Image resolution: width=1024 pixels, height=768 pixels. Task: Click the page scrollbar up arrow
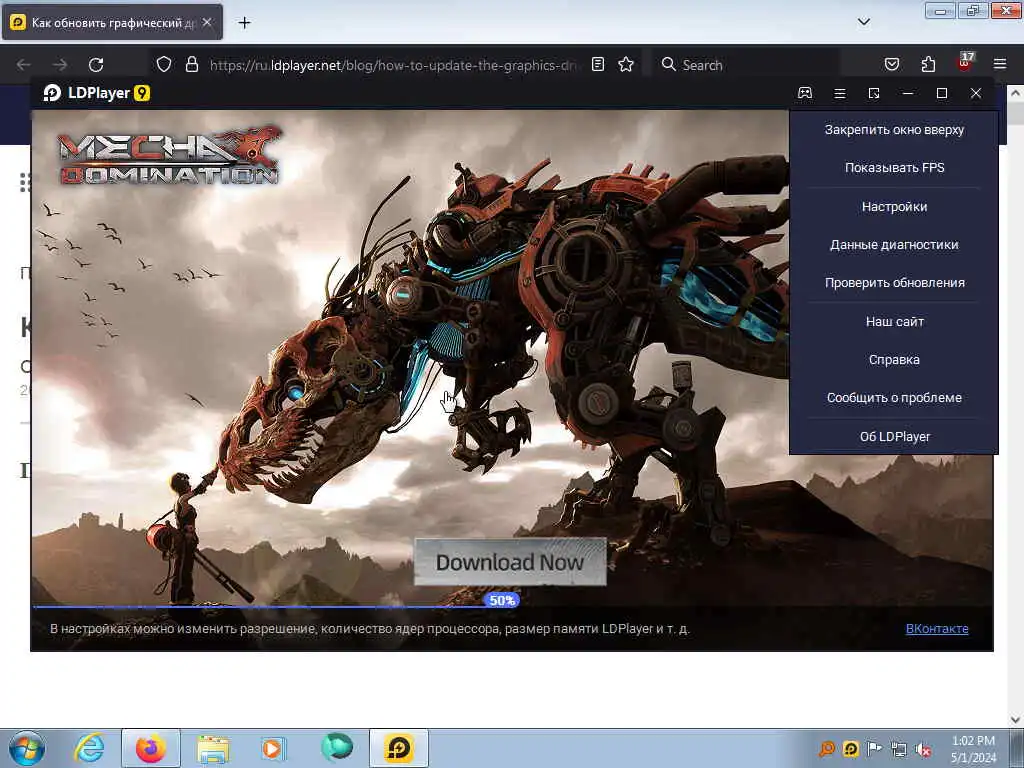(x=1016, y=94)
